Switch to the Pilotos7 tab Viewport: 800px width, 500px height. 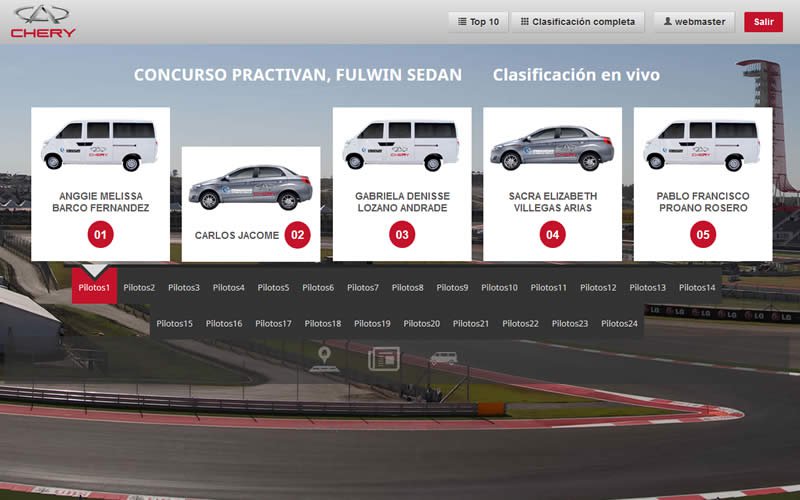[363, 288]
